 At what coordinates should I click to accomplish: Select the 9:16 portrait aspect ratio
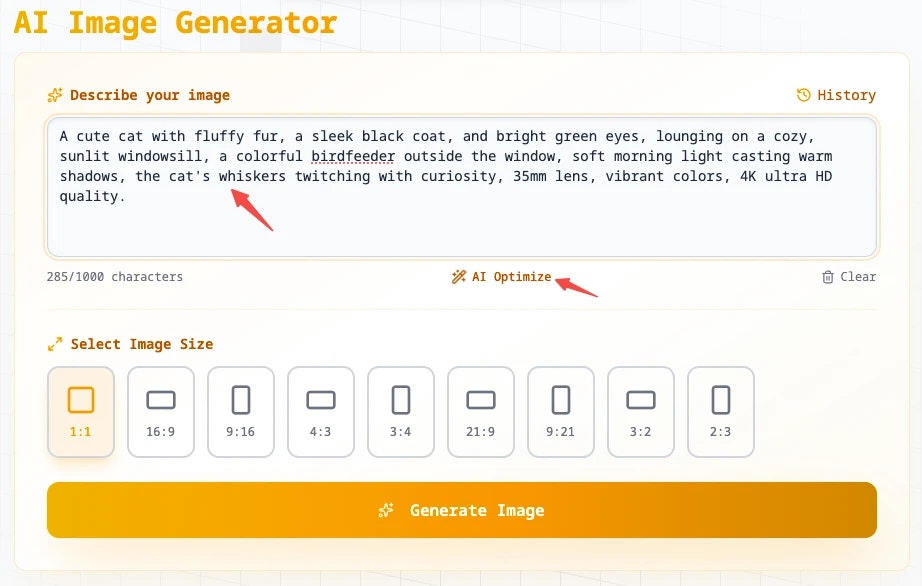click(x=240, y=411)
